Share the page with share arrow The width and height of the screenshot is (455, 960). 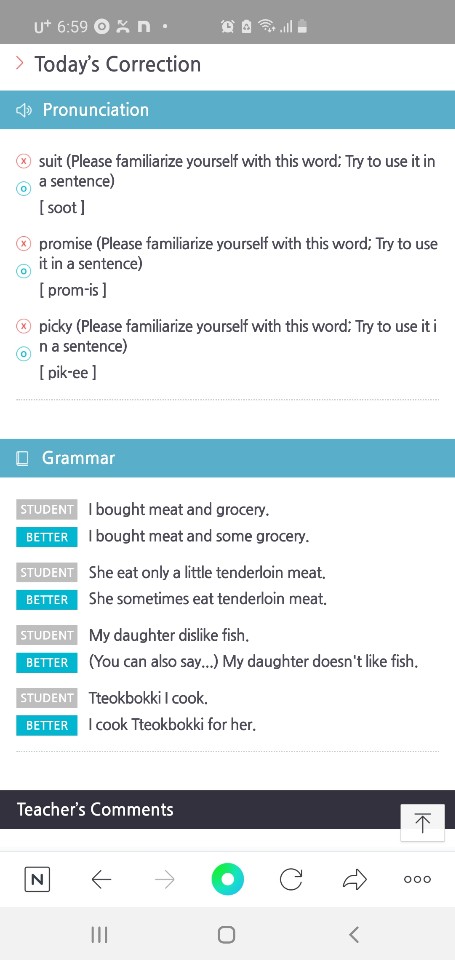coord(355,880)
